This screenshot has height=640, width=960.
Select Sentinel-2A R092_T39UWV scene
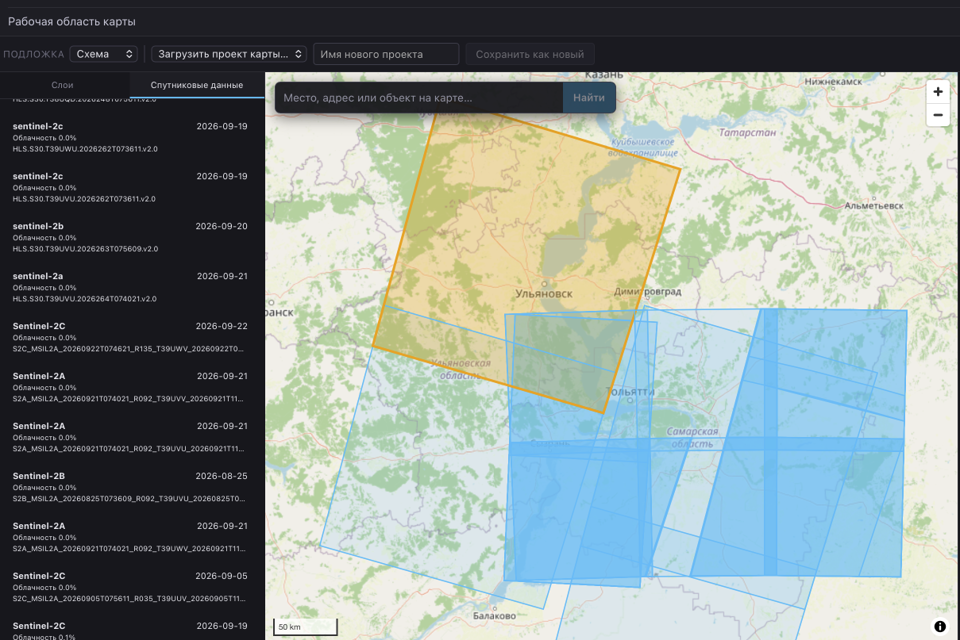pos(130,537)
